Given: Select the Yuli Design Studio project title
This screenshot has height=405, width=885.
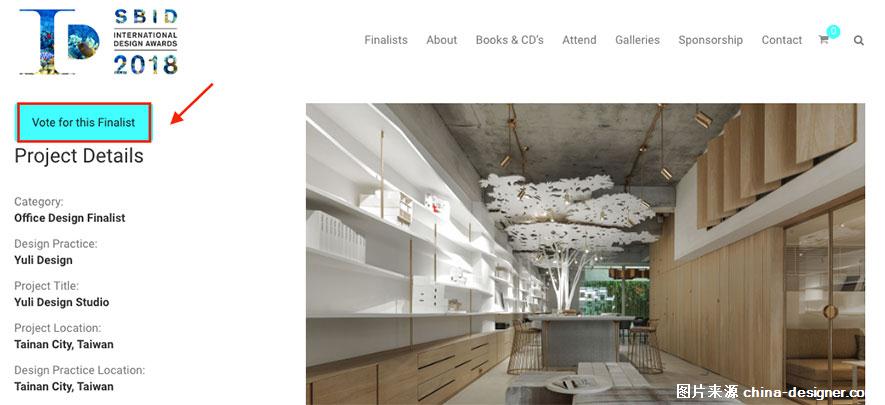Looking at the screenshot, I should click(x=62, y=302).
